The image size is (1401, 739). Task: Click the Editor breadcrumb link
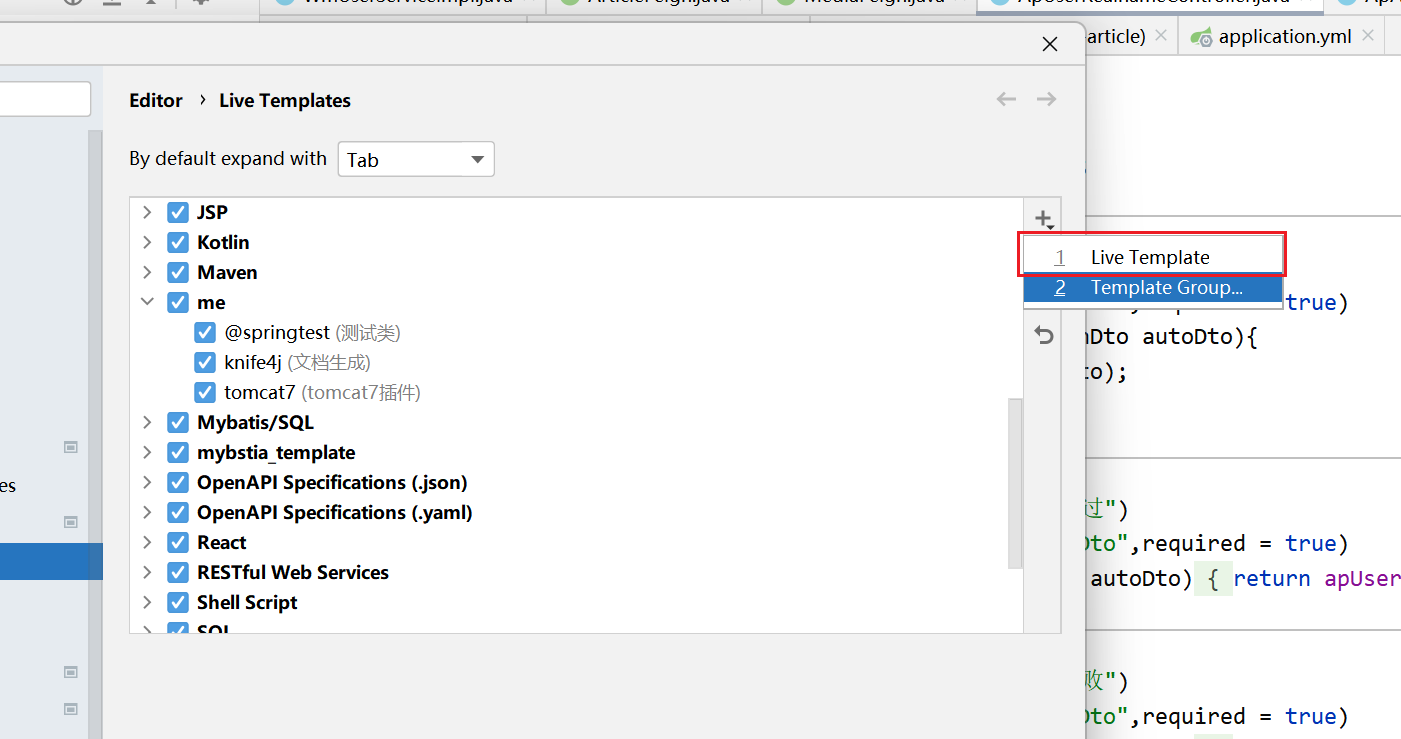(156, 100)
